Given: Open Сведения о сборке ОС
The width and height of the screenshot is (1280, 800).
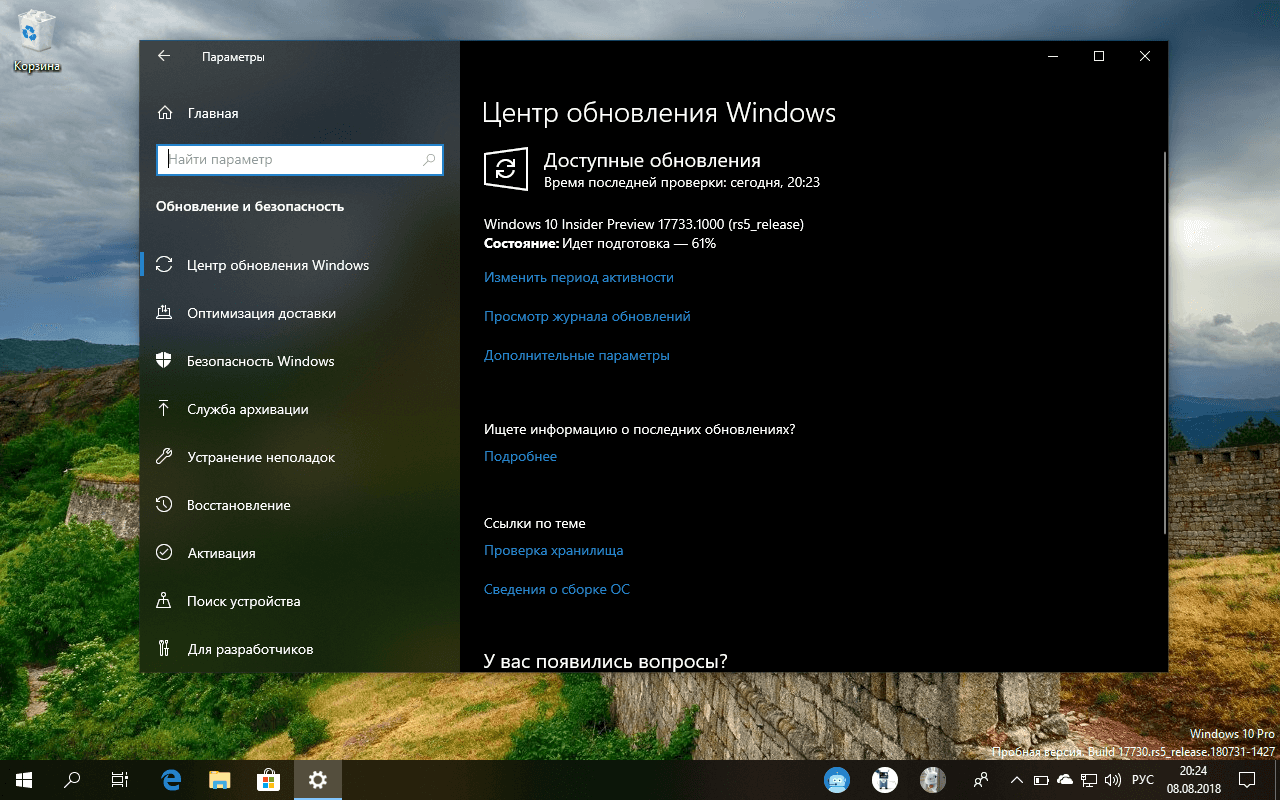Looking at the screenshot, I should coord(556,589).
